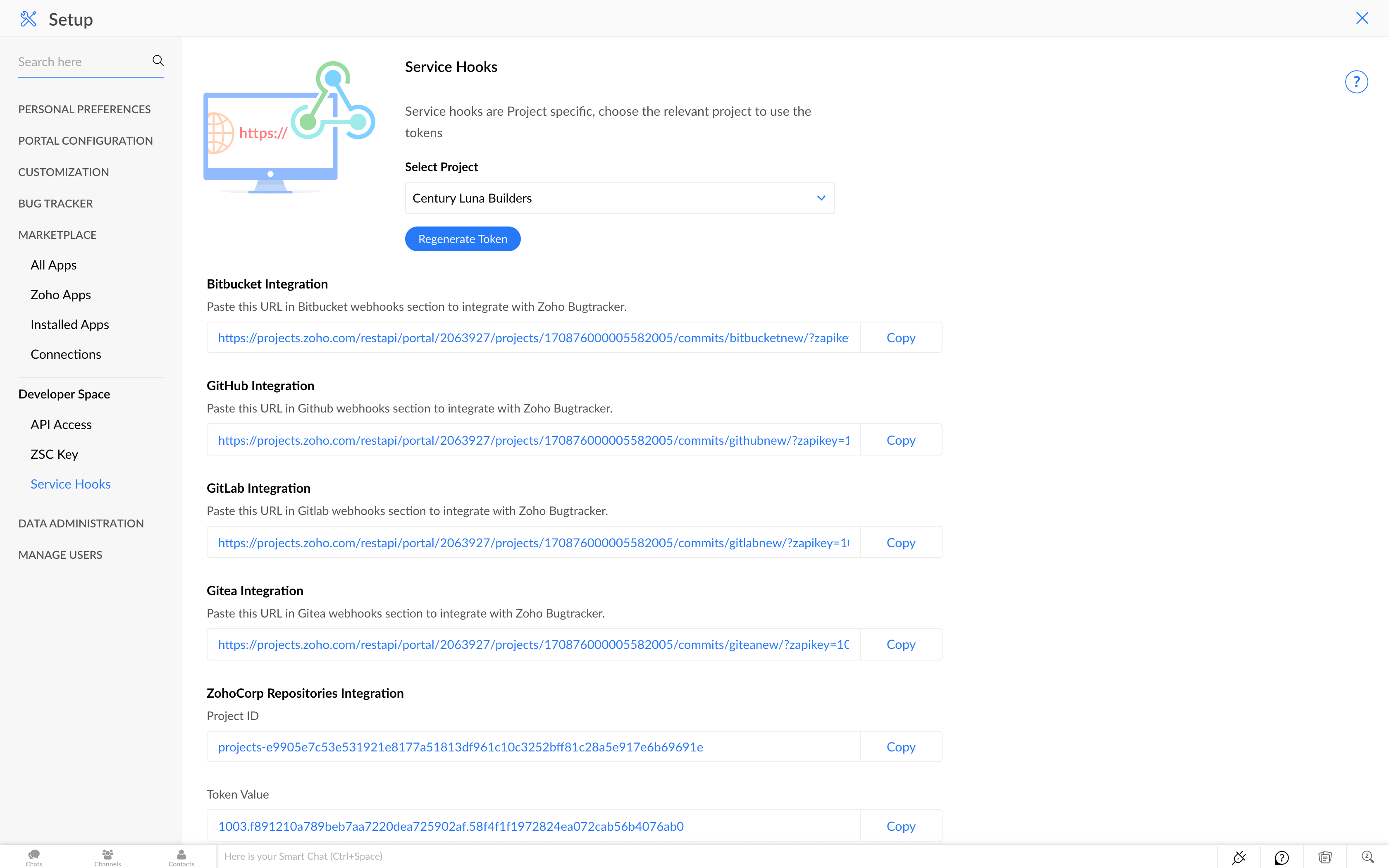This screenshot has height=868, width=1389.
Task: Expand PORTAL CONFIGURATION section
Action: (x=85, y=140)
